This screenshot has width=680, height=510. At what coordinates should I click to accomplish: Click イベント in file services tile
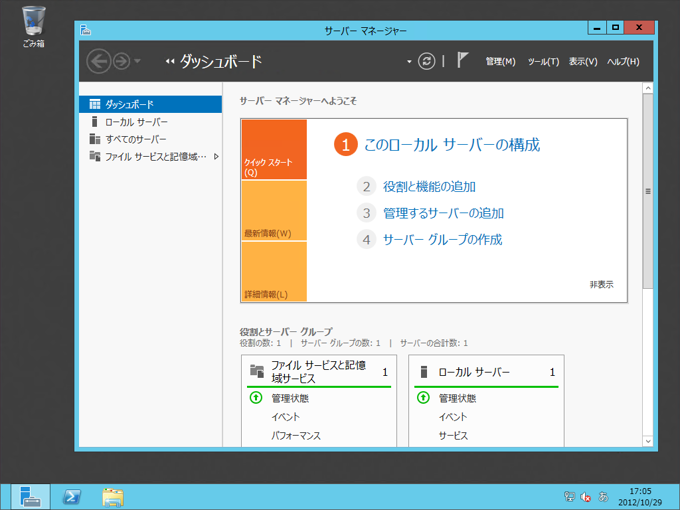(x=285, y=417)
